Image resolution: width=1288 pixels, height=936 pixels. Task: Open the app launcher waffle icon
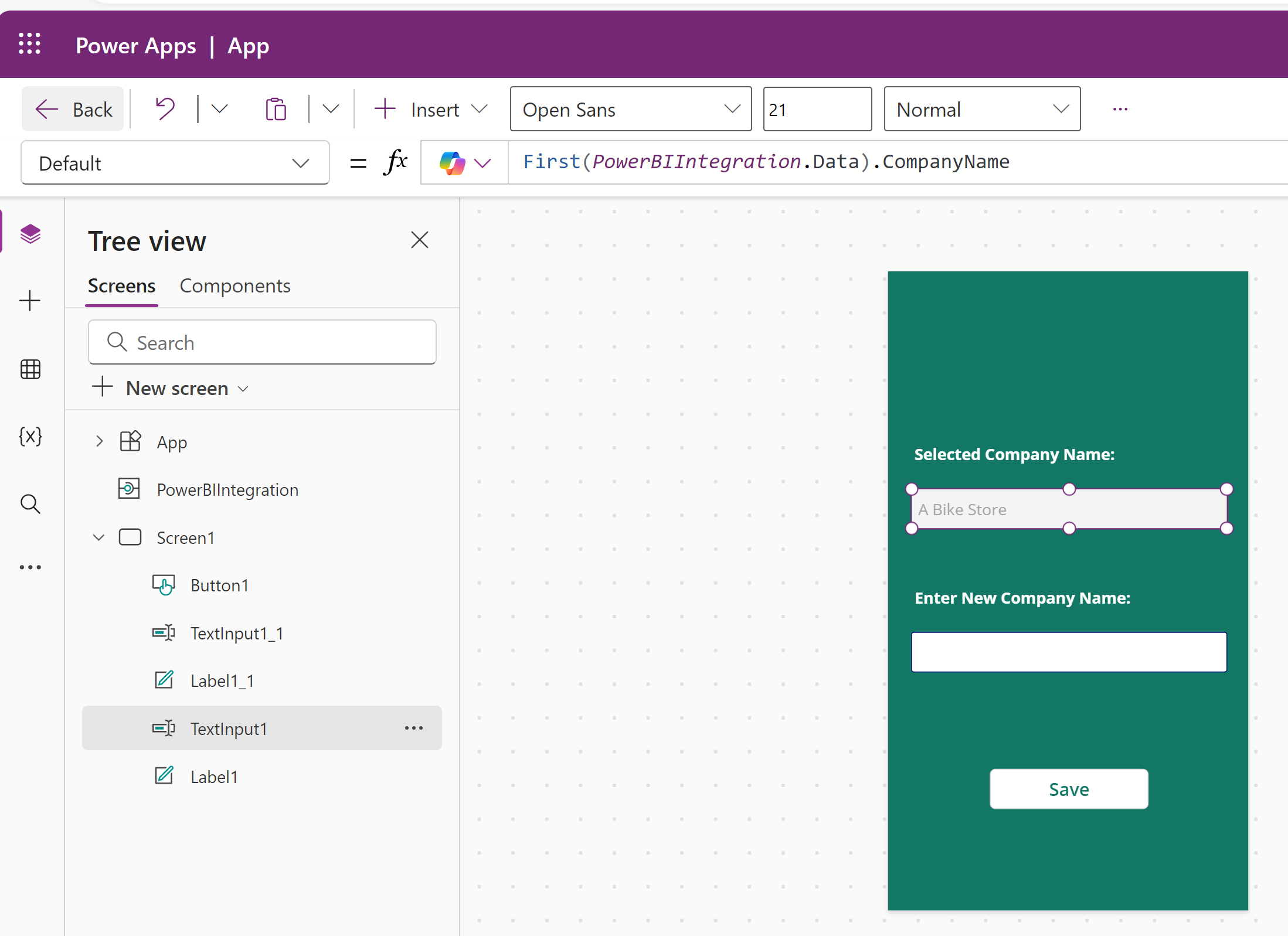coord(30,45)
